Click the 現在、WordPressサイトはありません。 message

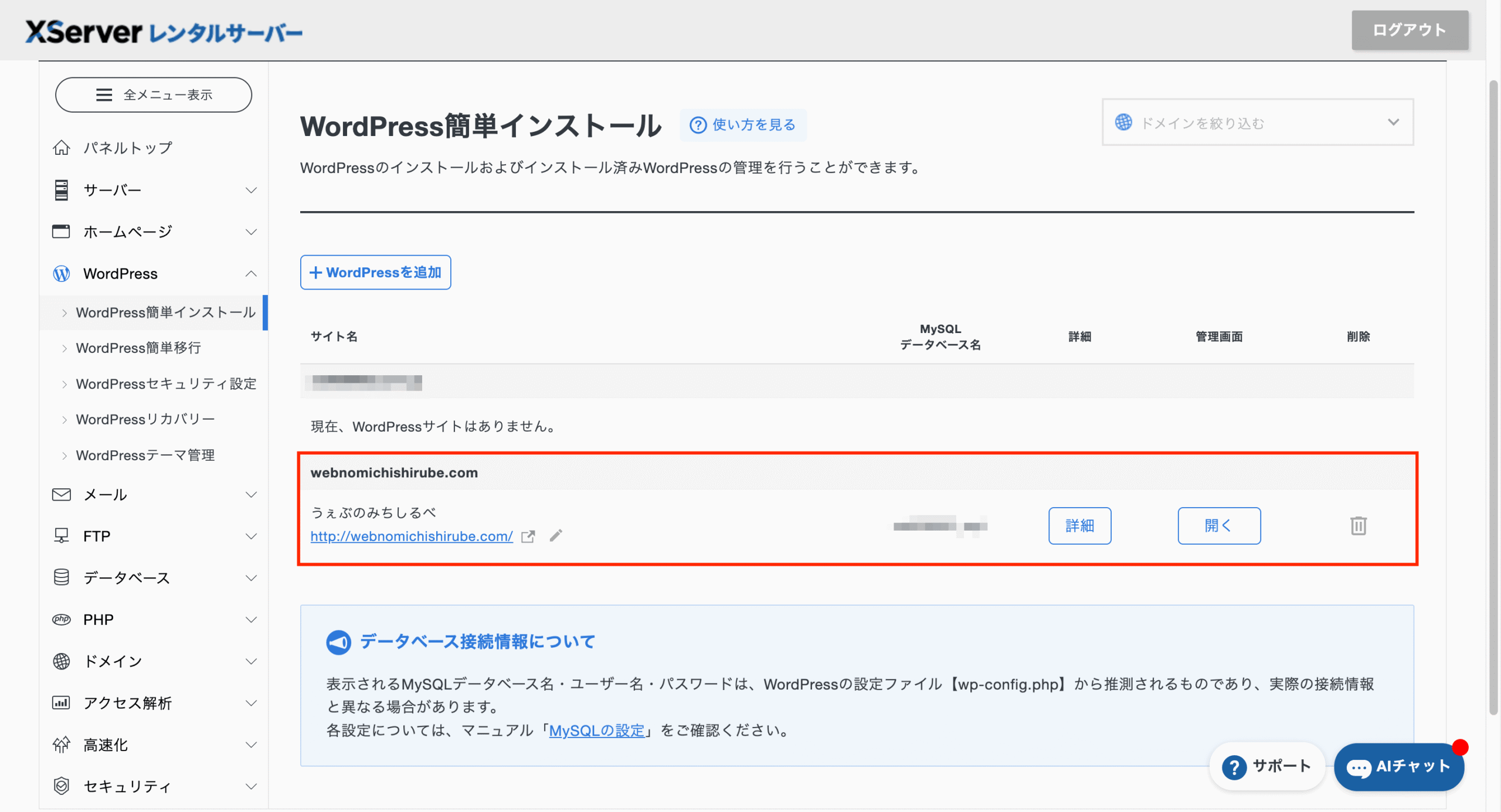point(433,426)
